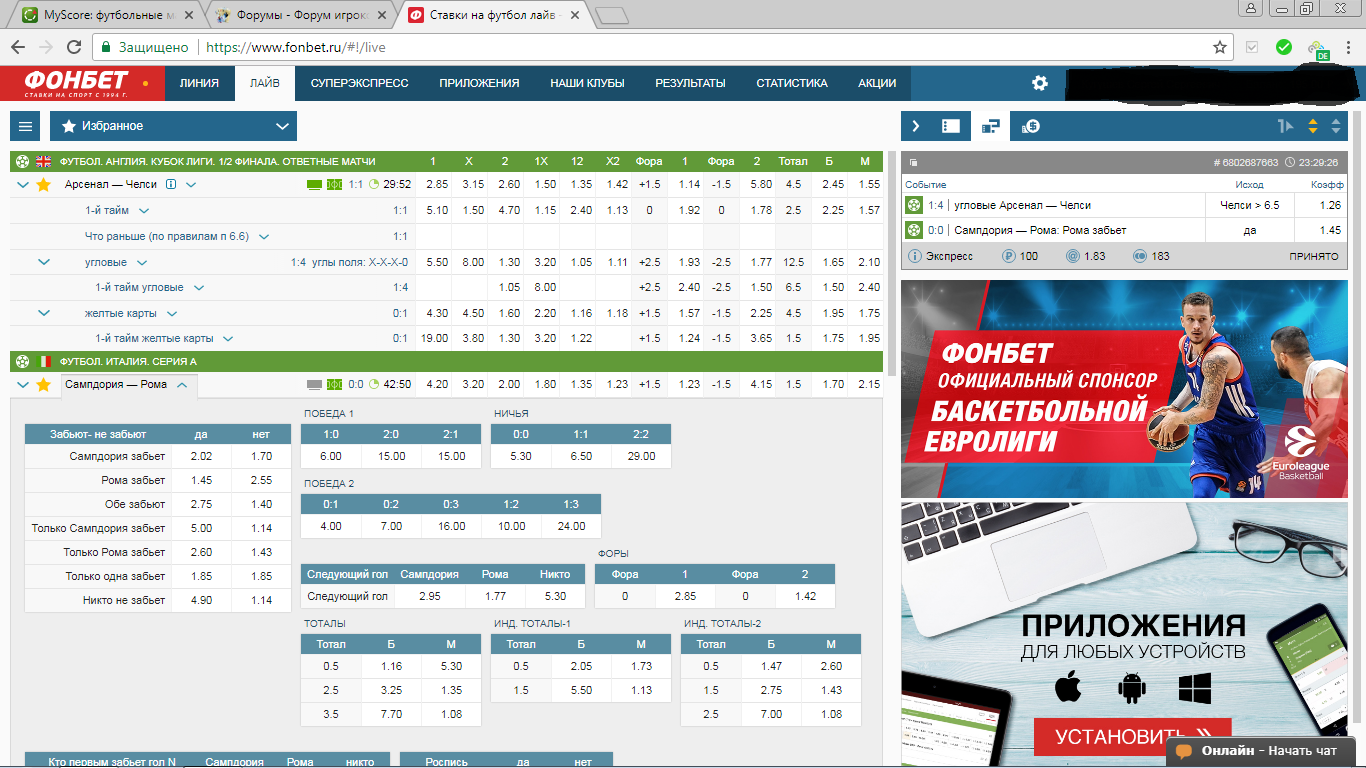Open the live TV broadcast icon for Арсенал — Челси
The width and height of the screenshot is (1366, 768).
tap(315, 184)
